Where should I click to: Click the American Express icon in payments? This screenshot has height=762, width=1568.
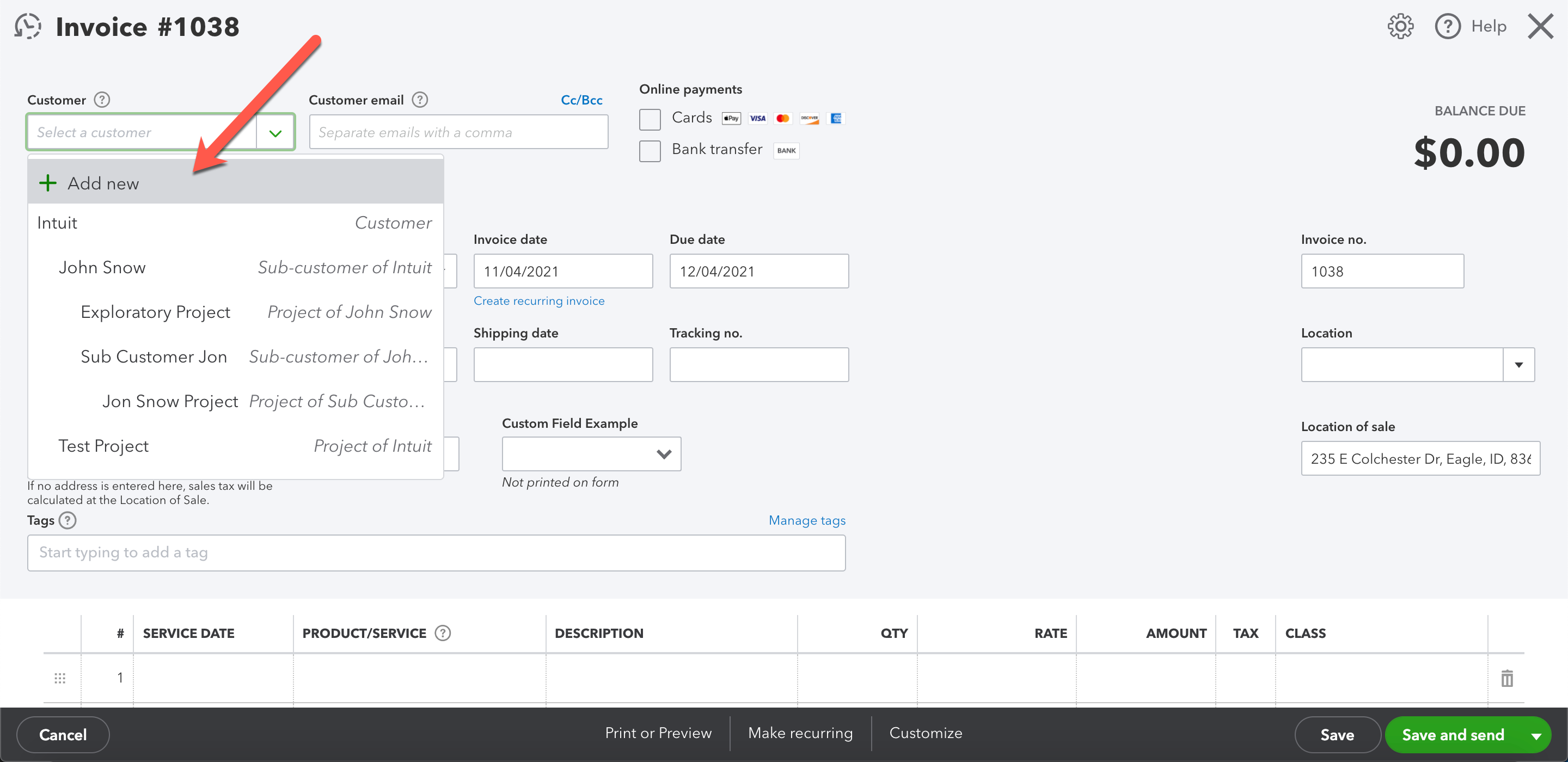tap(835, 118)
